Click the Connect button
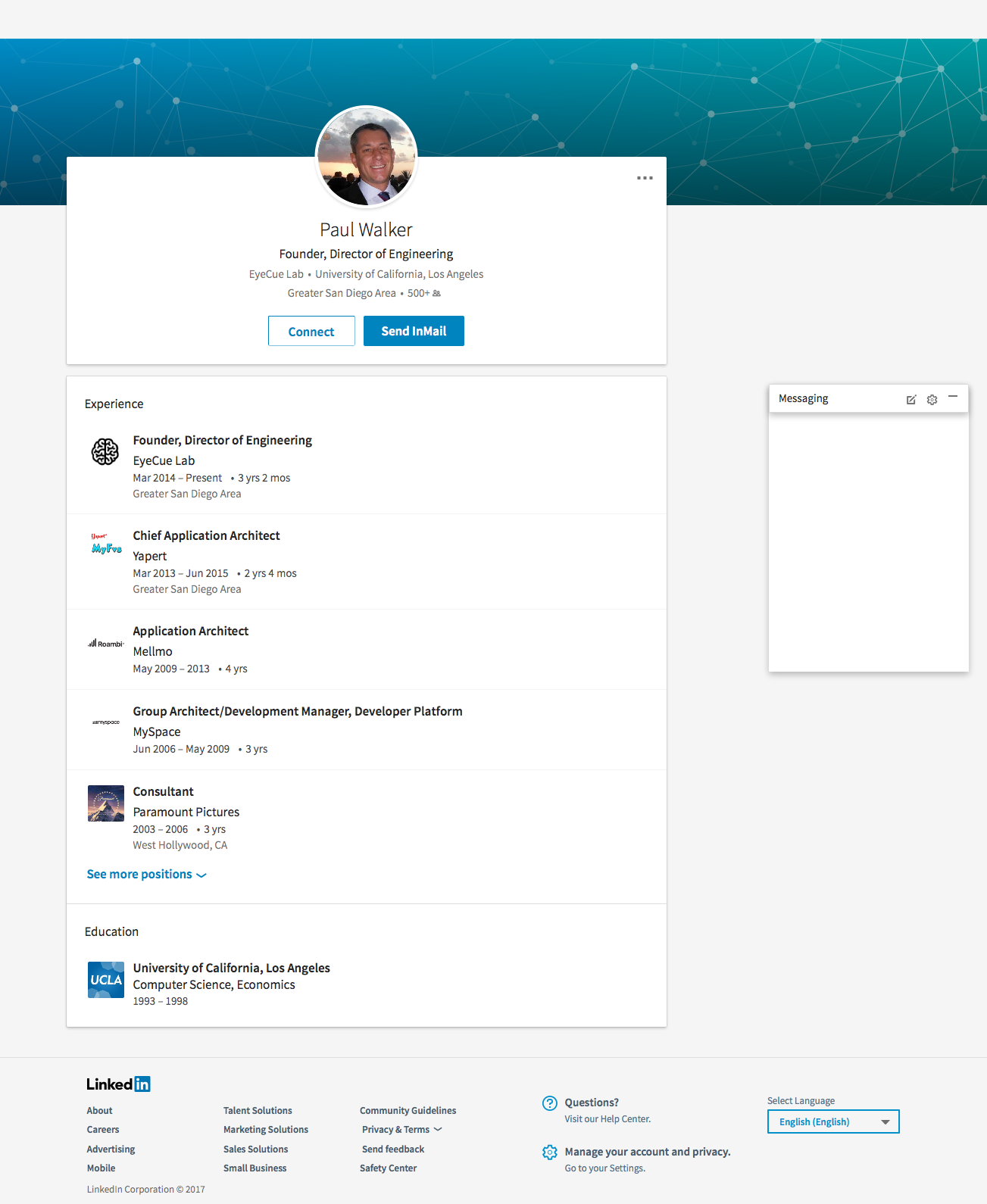The image size is (987, 1204). click(x=311, y=331)
